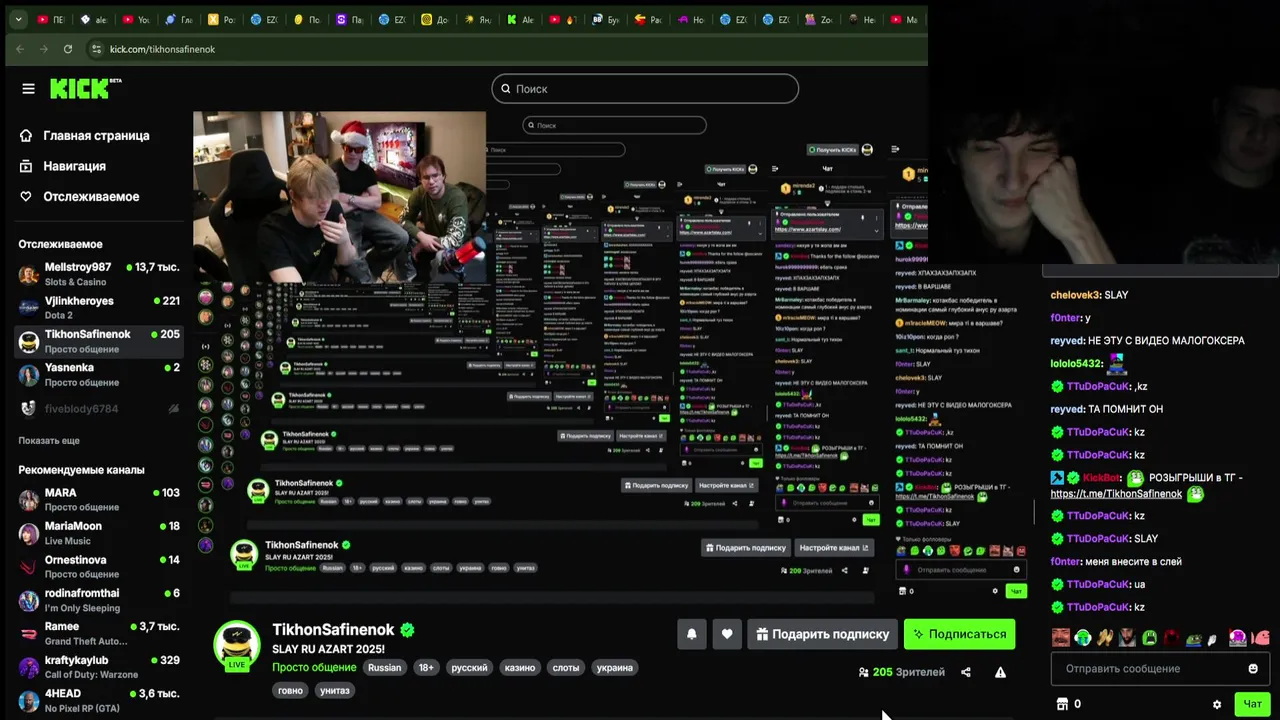Open Главная страница in the sidebar
The height and width of the screenshot is (720, 1280).
click(85, 136)
